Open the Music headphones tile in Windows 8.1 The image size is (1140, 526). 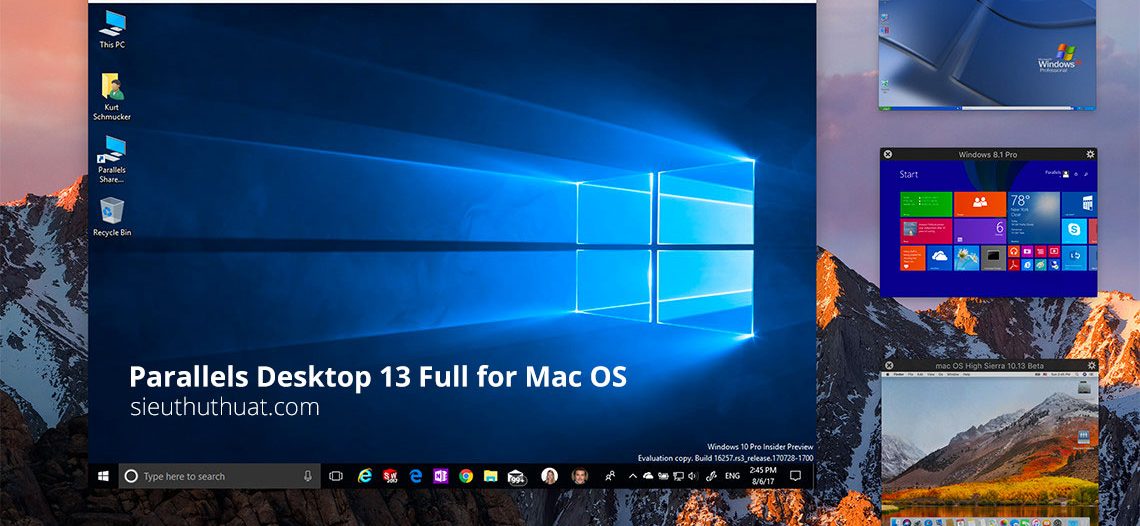[x=1014, y=252]
